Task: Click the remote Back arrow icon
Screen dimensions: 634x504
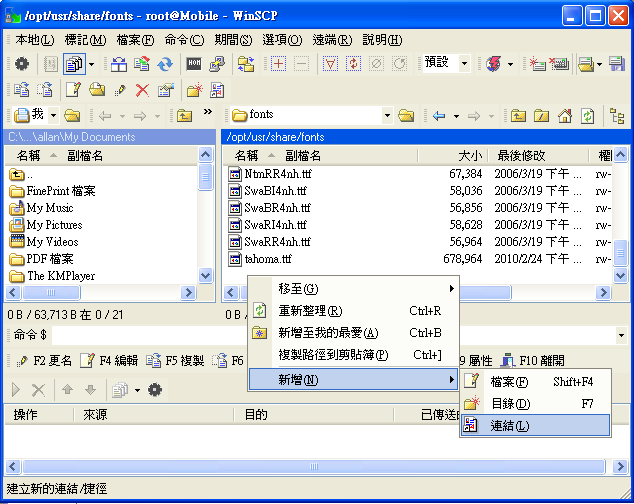Action: (439, 116)
